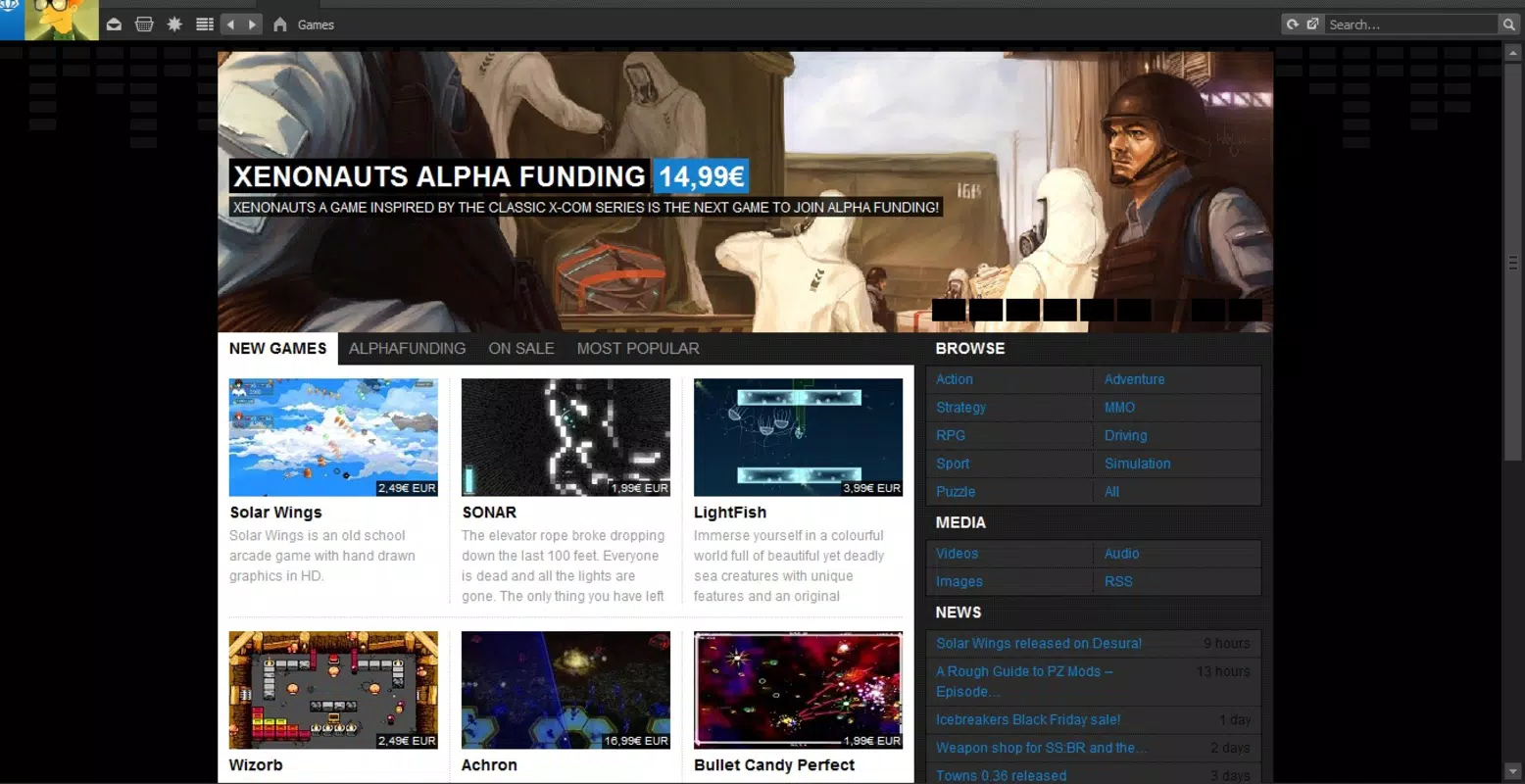
Task: Open the Wizorb game thumbnail
Action: pyautogui.click(x=333, y=690)
